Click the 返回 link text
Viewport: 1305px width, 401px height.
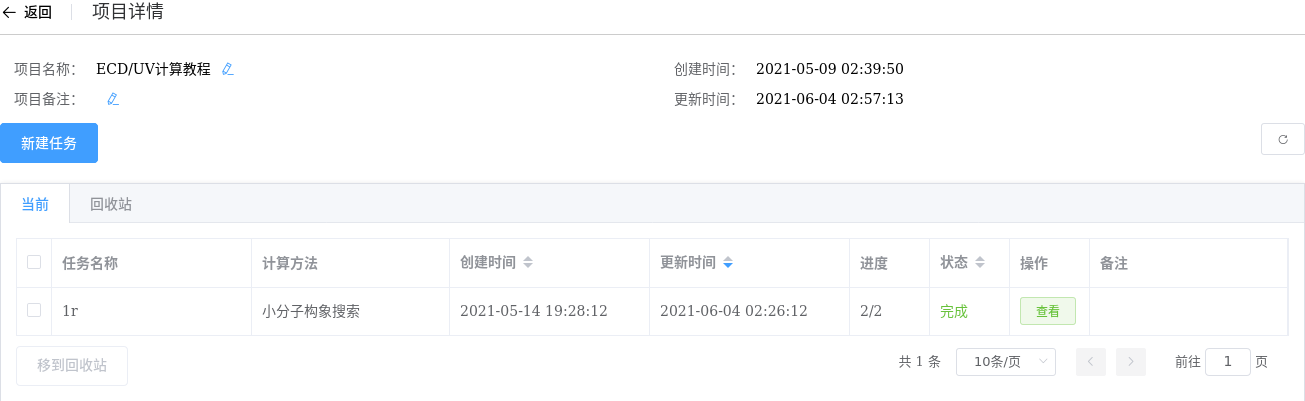[38, 13]
